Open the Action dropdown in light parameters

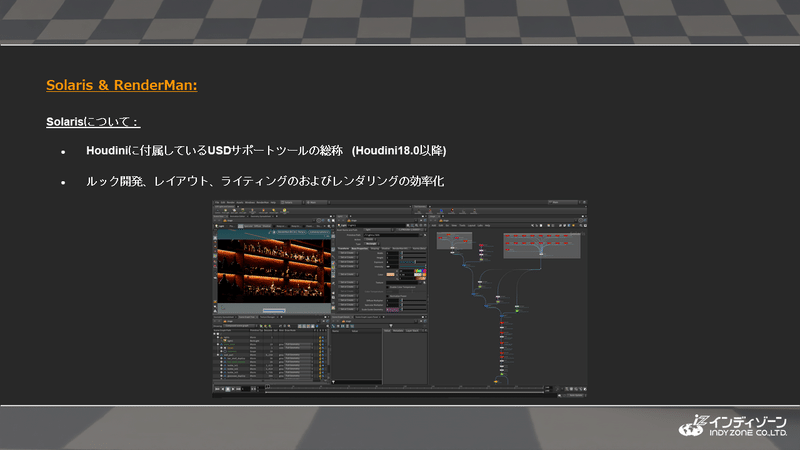pos(370,239)
